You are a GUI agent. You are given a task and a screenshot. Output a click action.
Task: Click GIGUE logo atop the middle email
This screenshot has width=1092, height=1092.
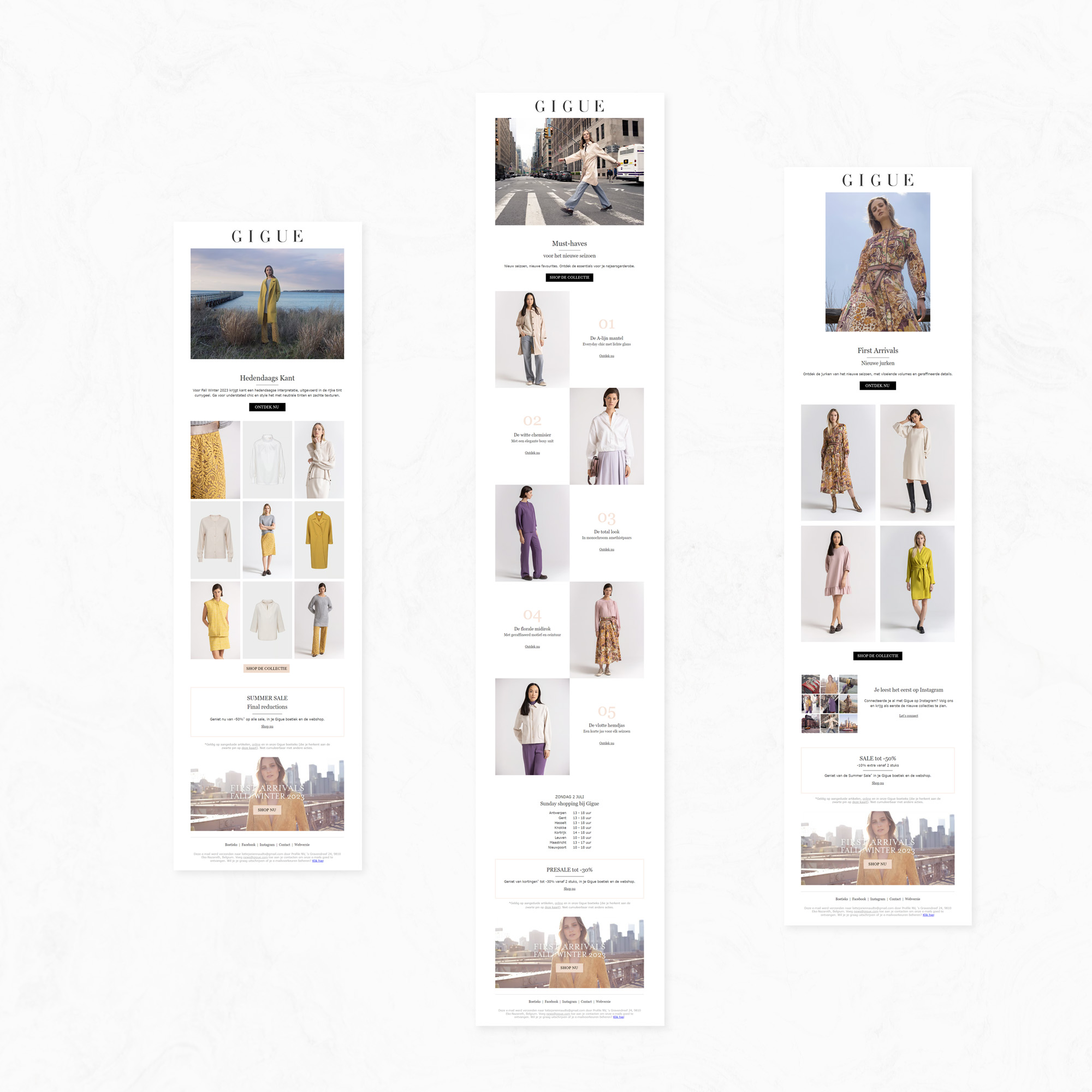click(x=569, y=106)
